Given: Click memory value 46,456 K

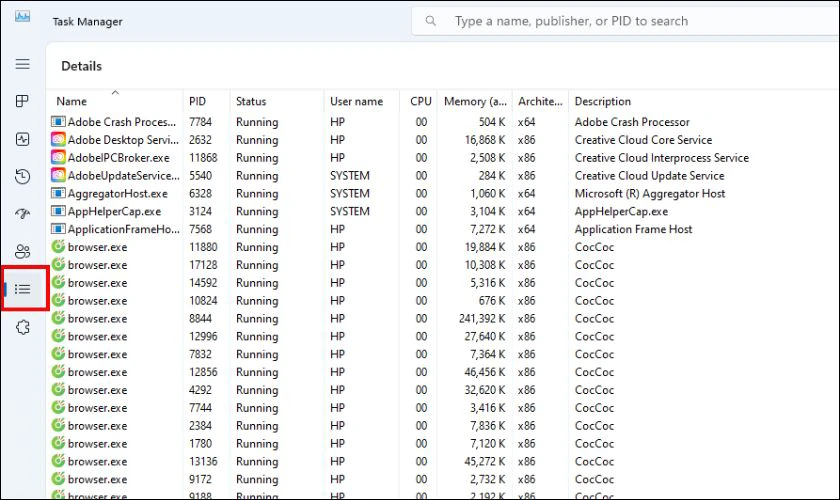Looking at the screenshot, I should 485,372.
